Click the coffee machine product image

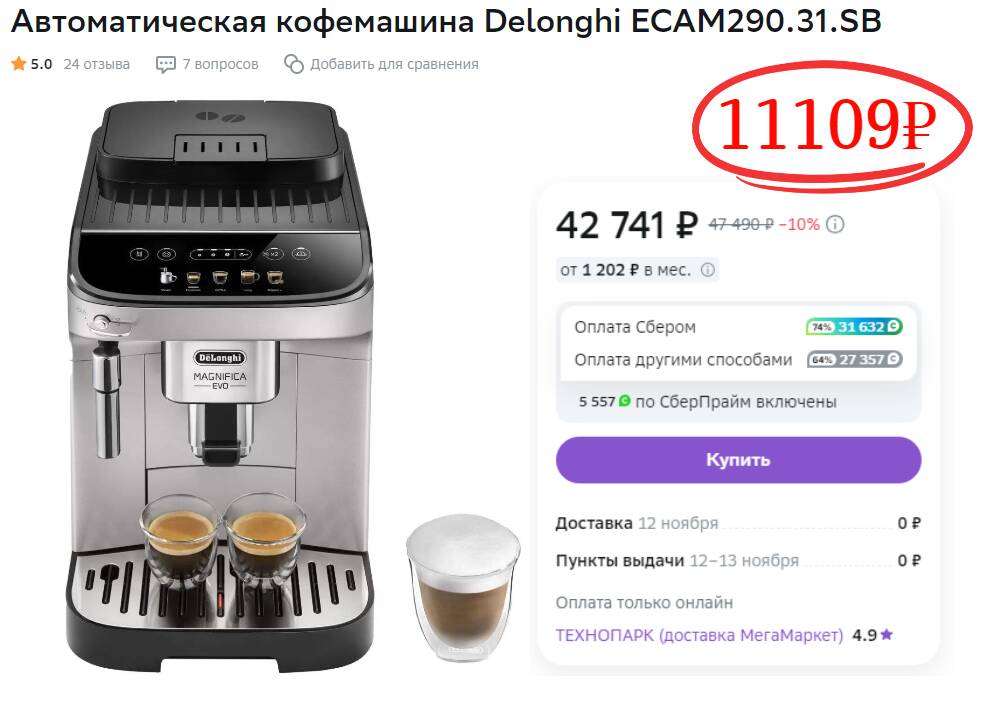pos(221,384)
